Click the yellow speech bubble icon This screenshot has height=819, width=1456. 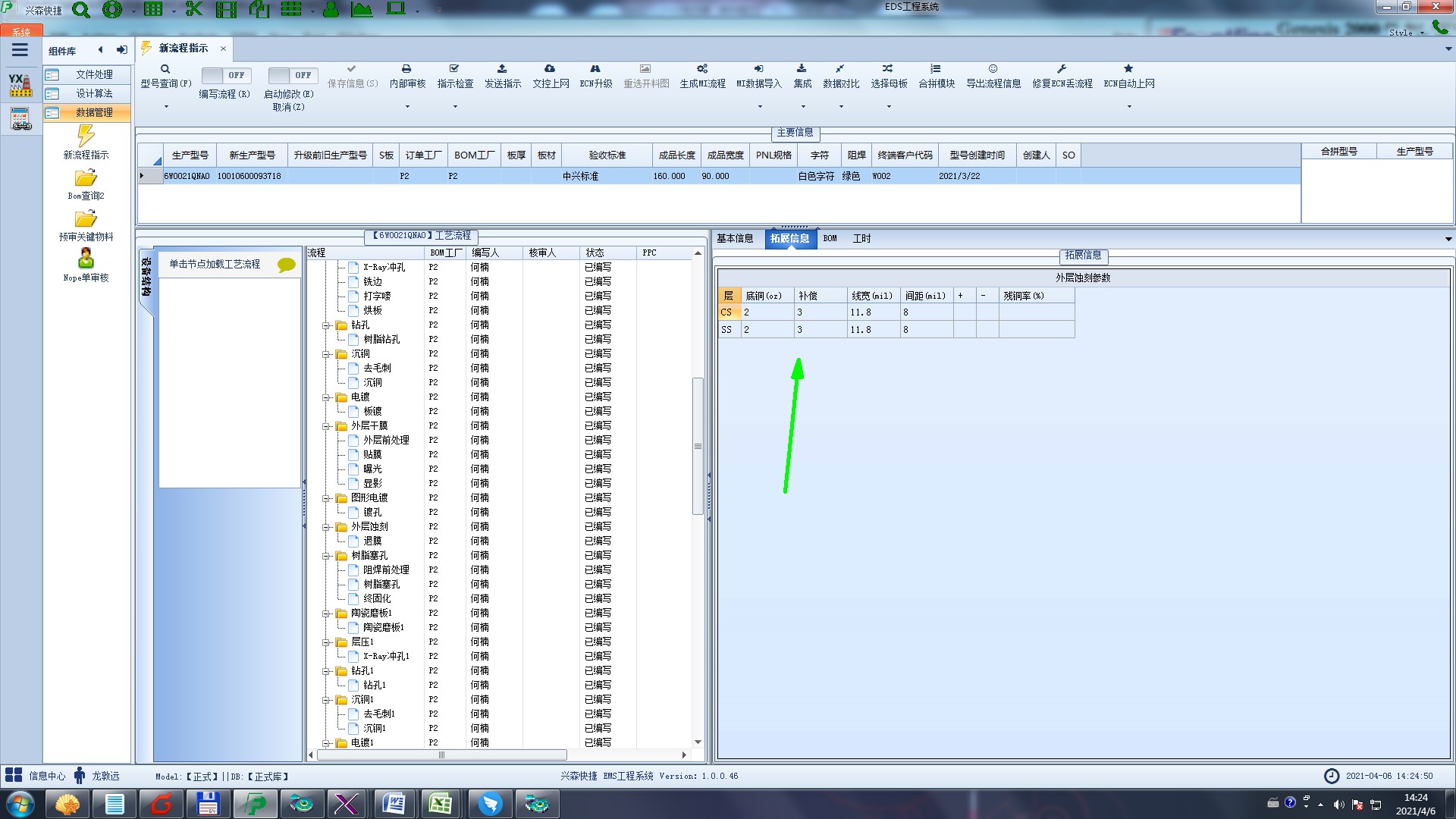(287, 265)
